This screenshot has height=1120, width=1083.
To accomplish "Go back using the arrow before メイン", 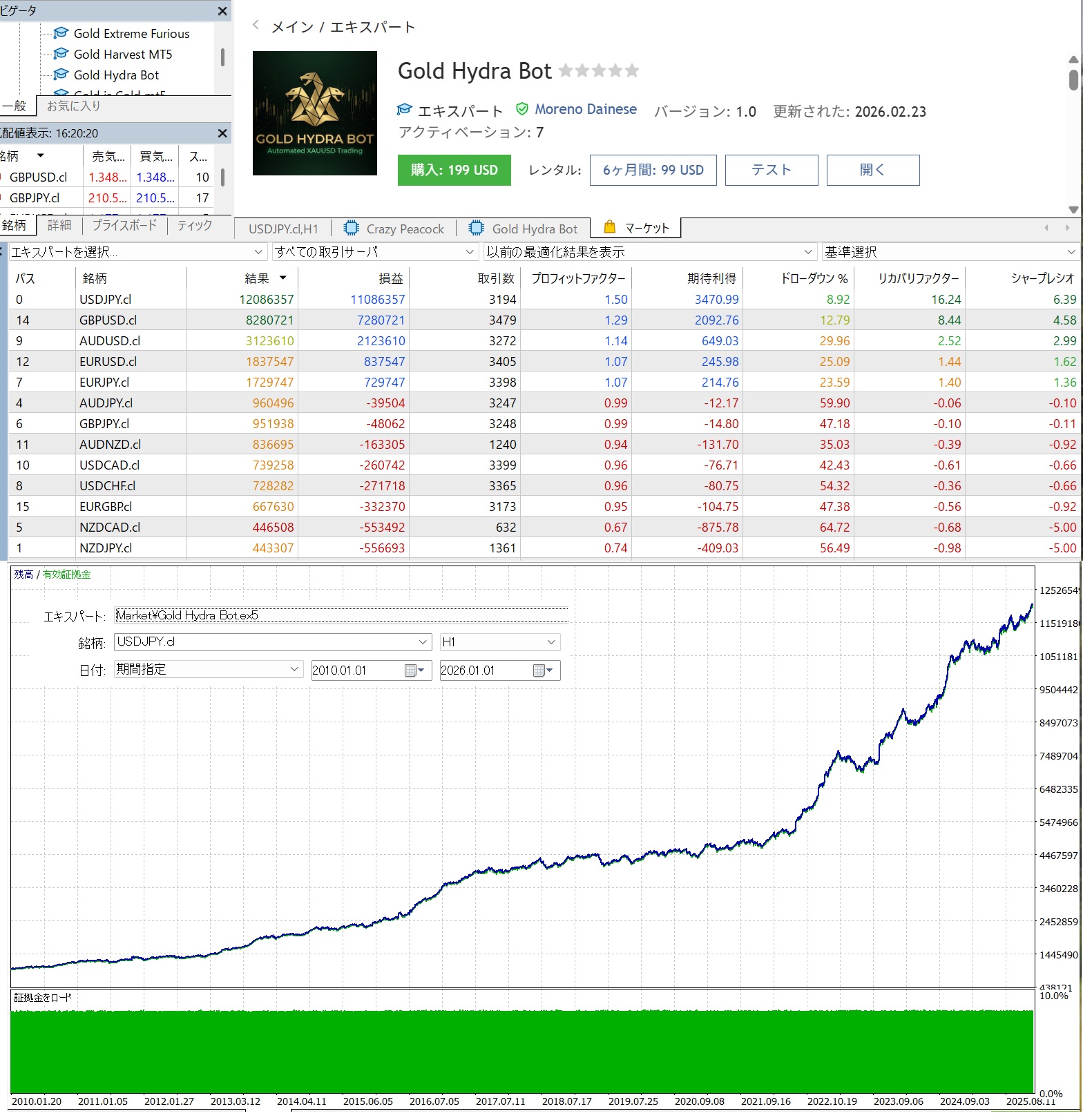I will pyautogui.click(x=256, y=26).
